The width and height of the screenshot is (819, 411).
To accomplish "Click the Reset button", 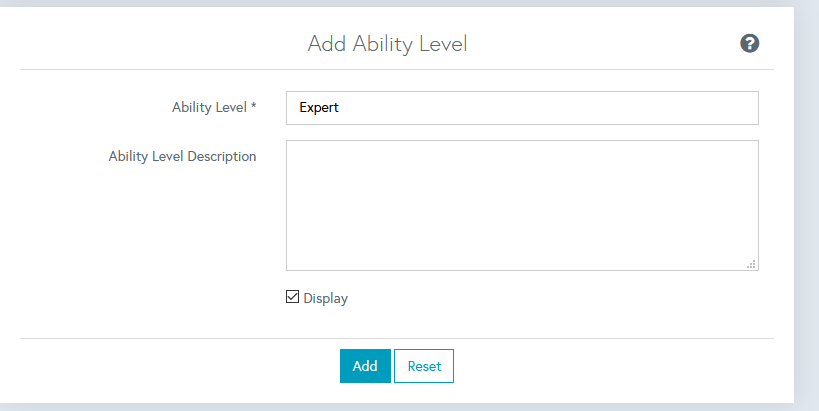I will [x=424, y=366].
